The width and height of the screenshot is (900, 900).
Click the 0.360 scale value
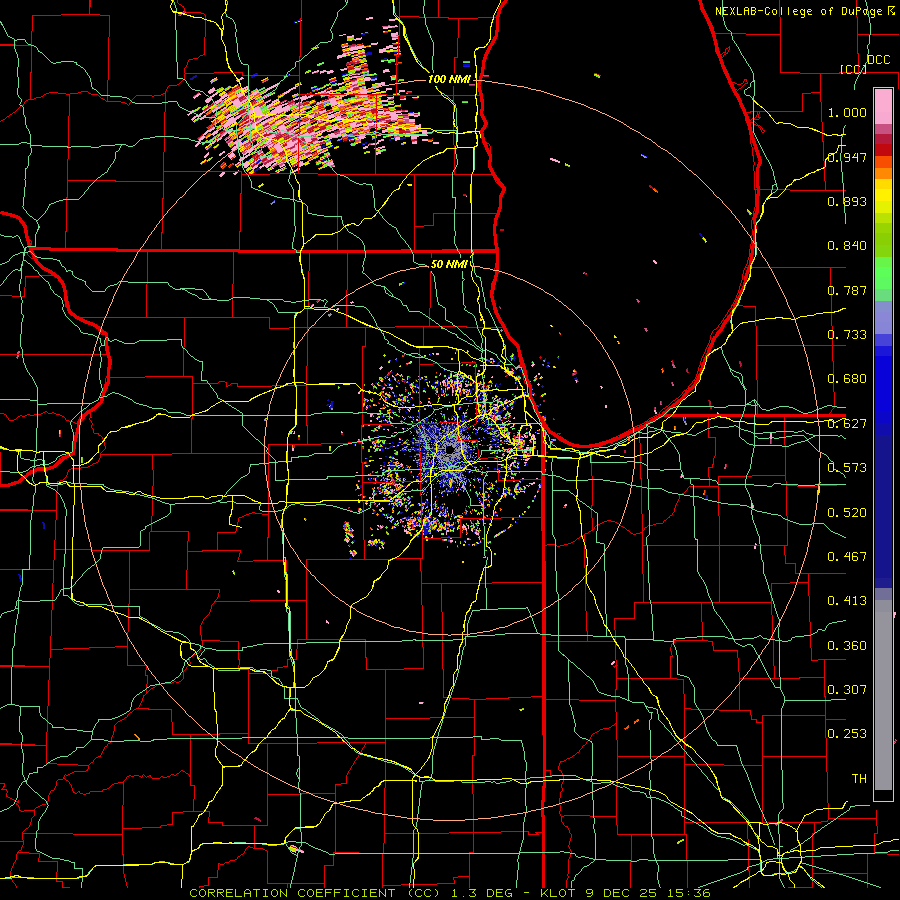[x=847, y=646]
